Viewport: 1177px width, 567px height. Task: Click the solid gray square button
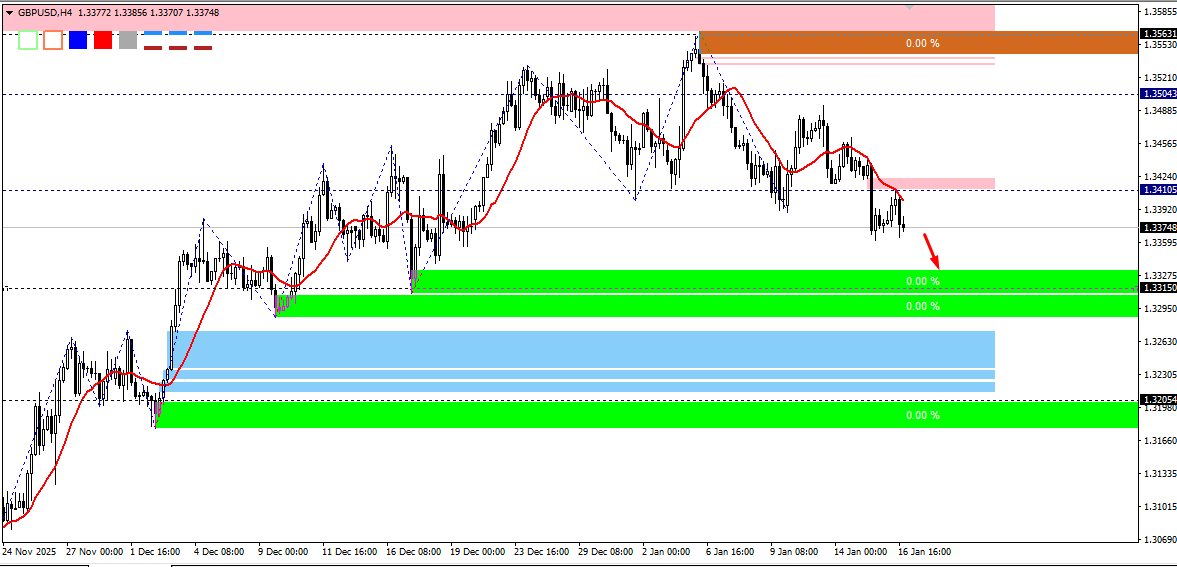[x=128, y=41]
